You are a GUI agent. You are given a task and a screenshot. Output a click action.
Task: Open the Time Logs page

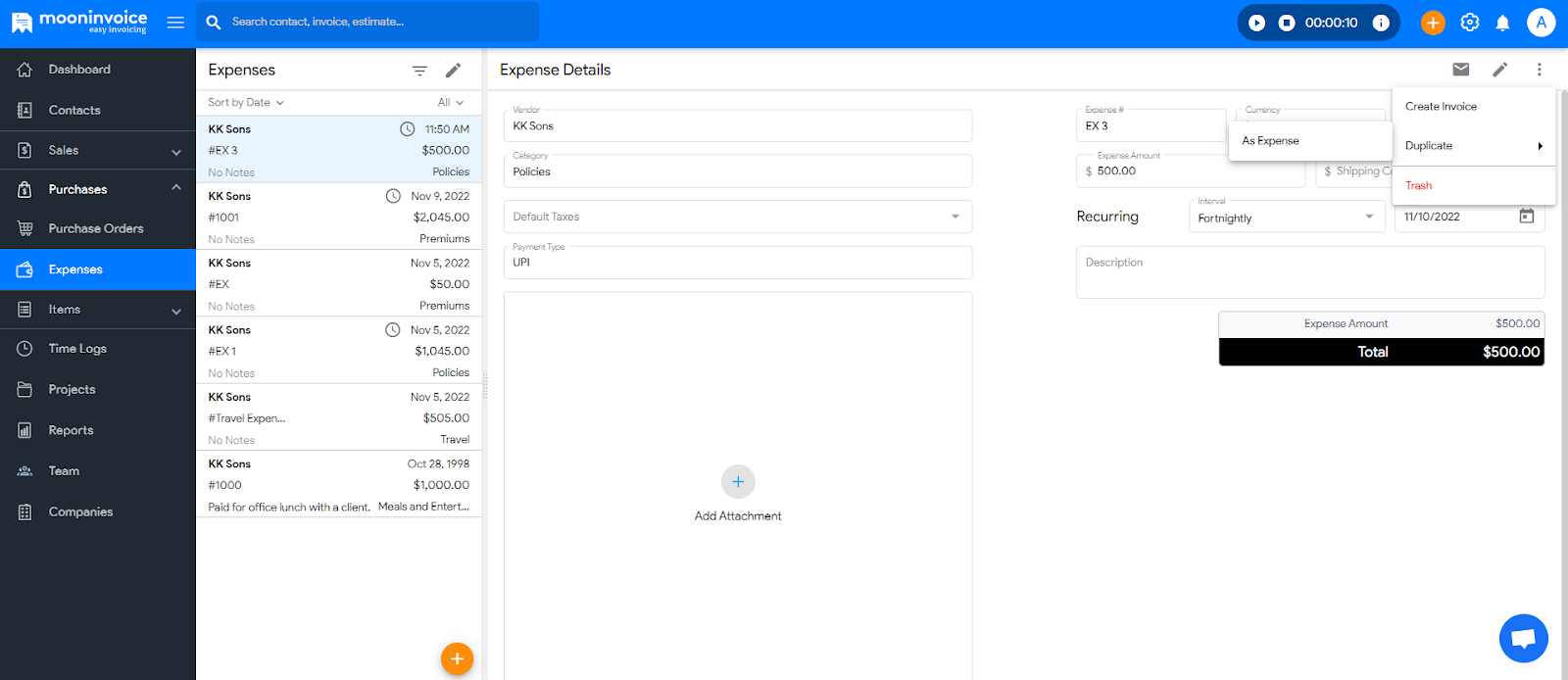77,349
